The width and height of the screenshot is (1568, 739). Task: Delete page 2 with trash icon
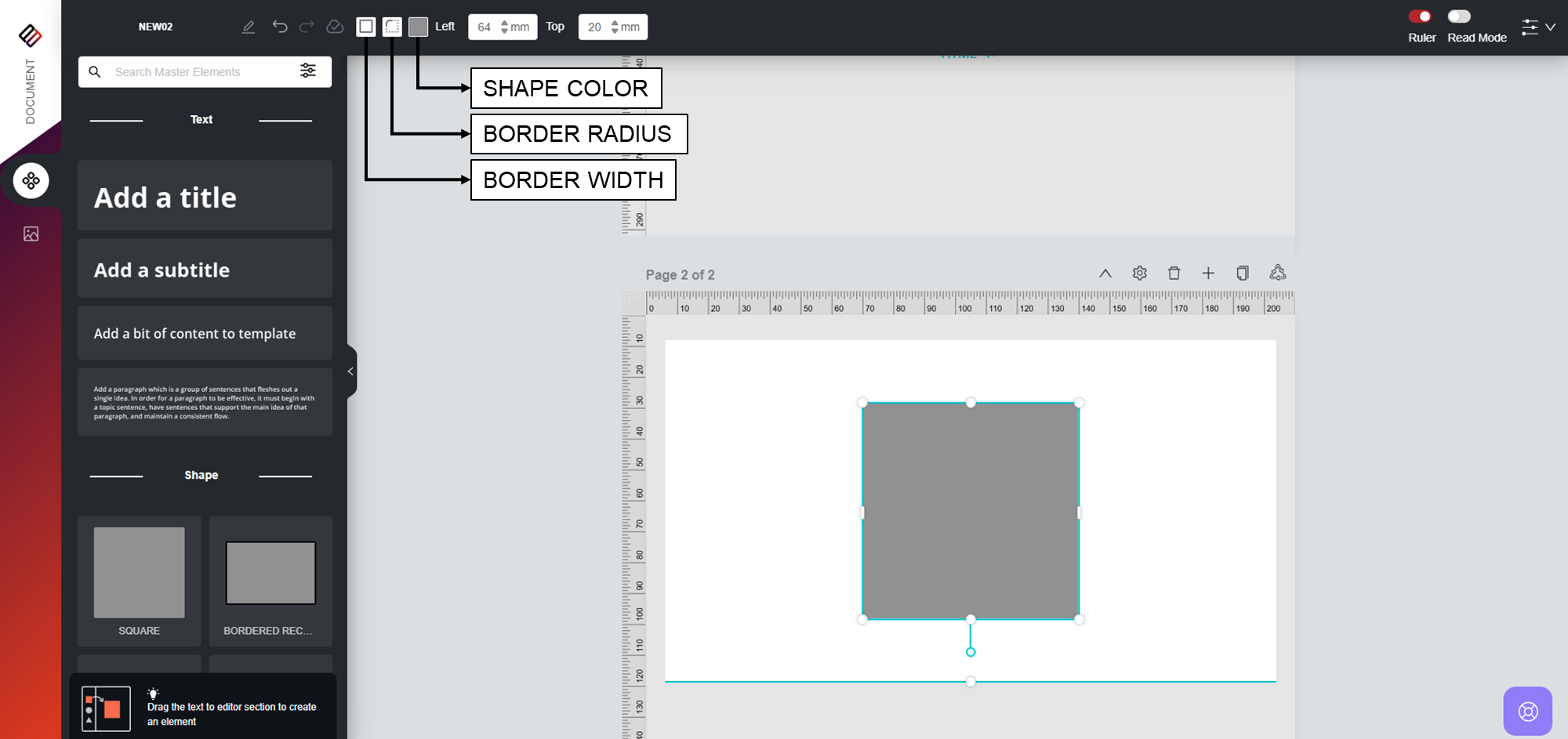click(1174, 274)
